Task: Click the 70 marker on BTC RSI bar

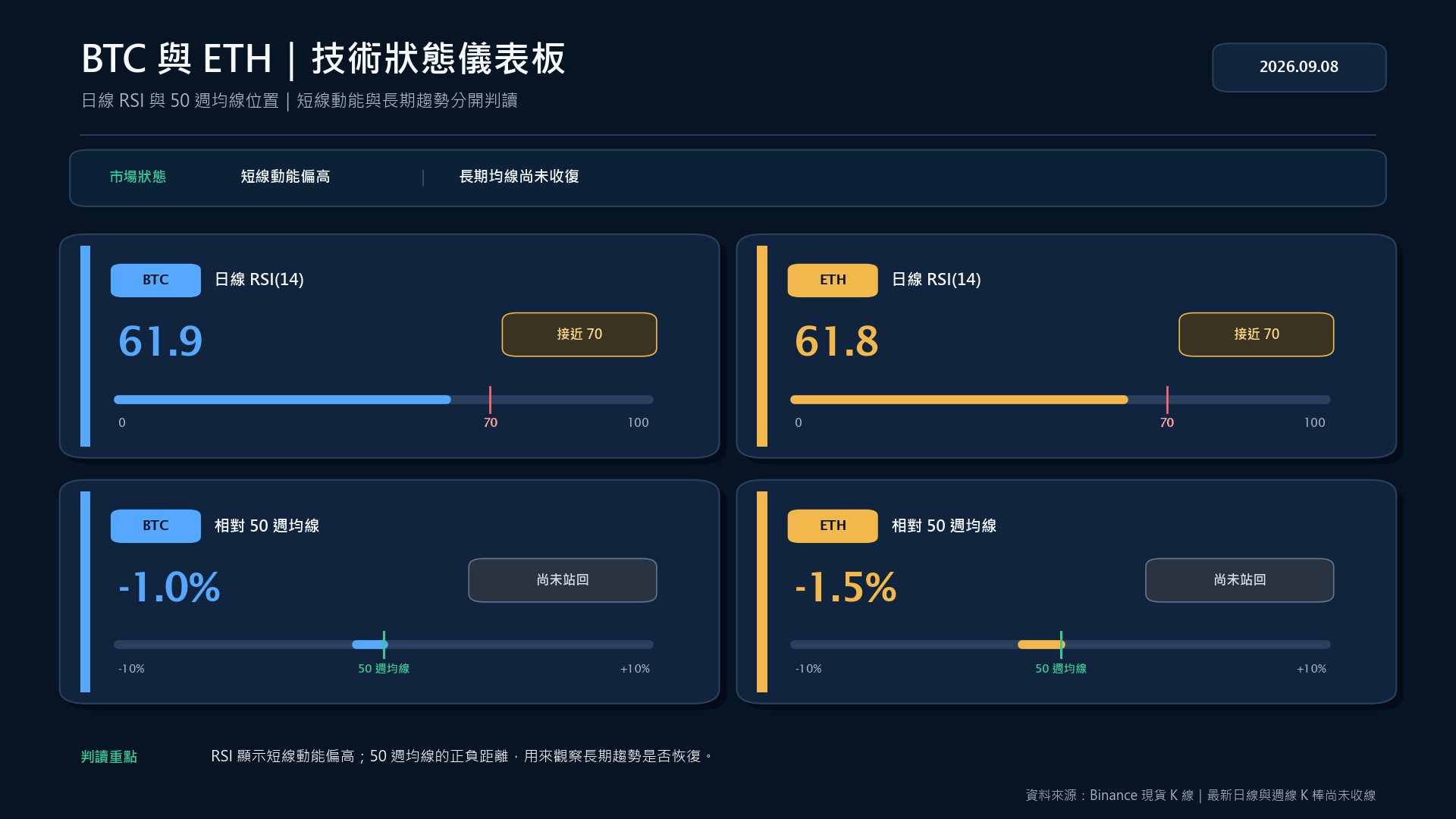Action: coord(491,422)
